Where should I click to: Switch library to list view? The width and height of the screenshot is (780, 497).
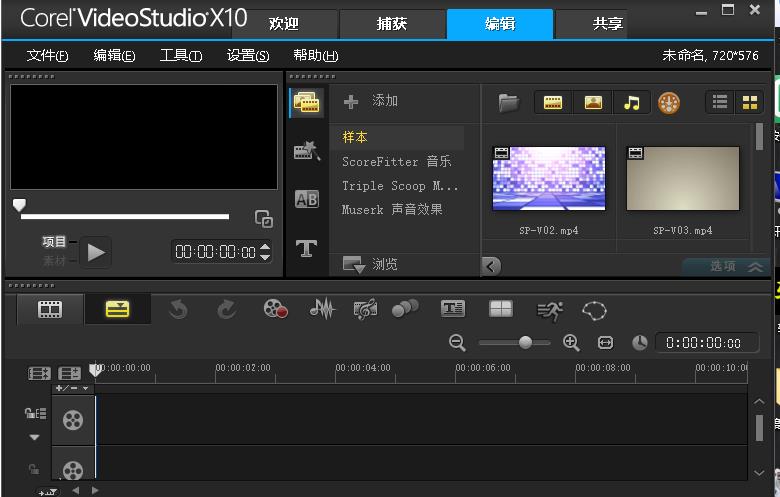coord(720,102)
